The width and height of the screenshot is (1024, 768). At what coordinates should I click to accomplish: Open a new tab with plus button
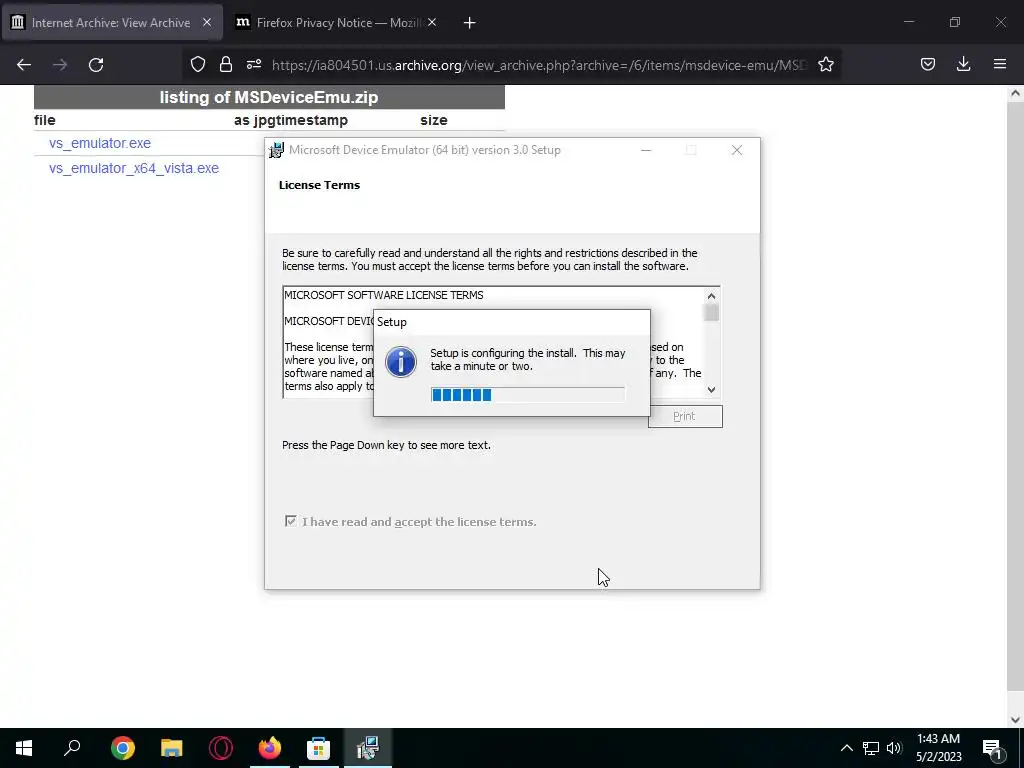click(x=470, y=23)
